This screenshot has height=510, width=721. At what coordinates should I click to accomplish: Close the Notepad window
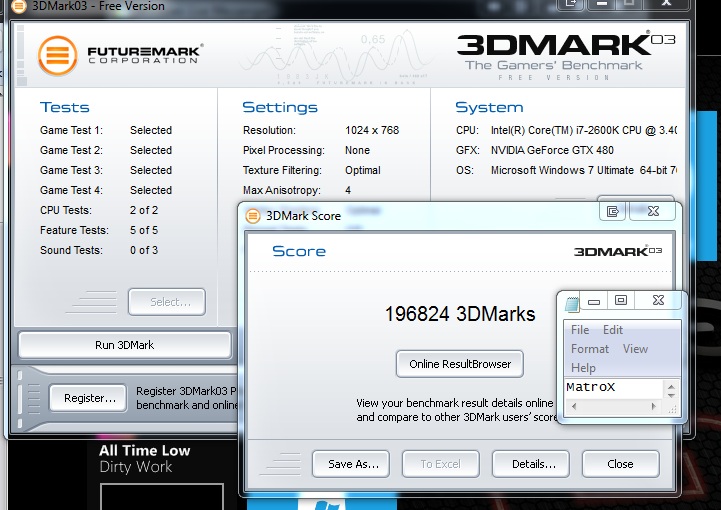point(661,300)
